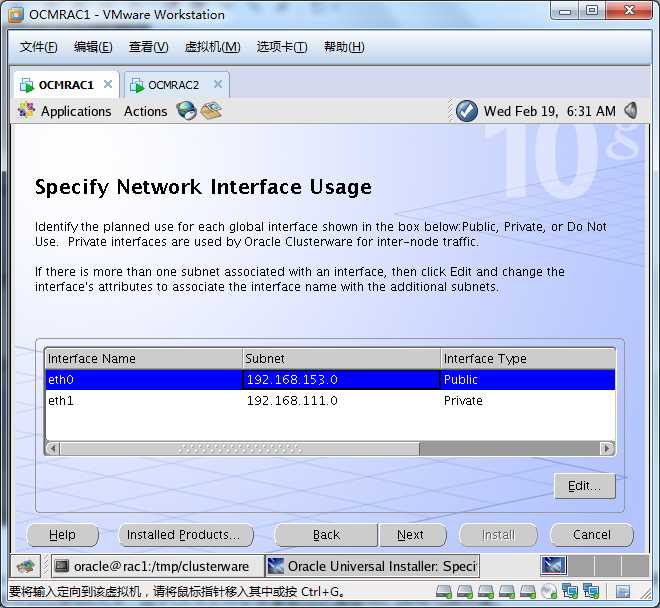Click subnet cell 192.168.153.0
This screenshot has height=608, width=660.
341,380
